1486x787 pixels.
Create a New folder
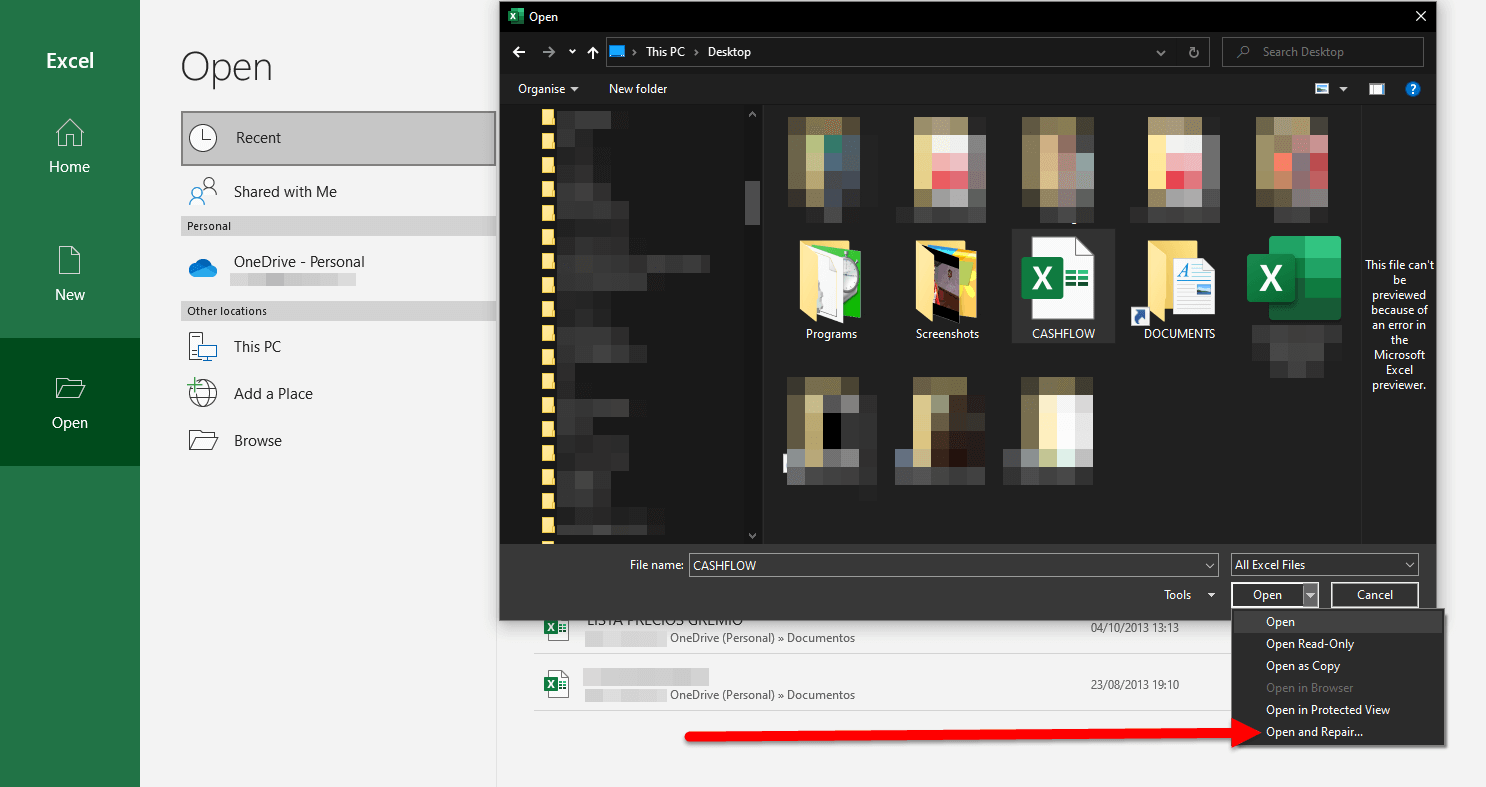coord(638,89)
